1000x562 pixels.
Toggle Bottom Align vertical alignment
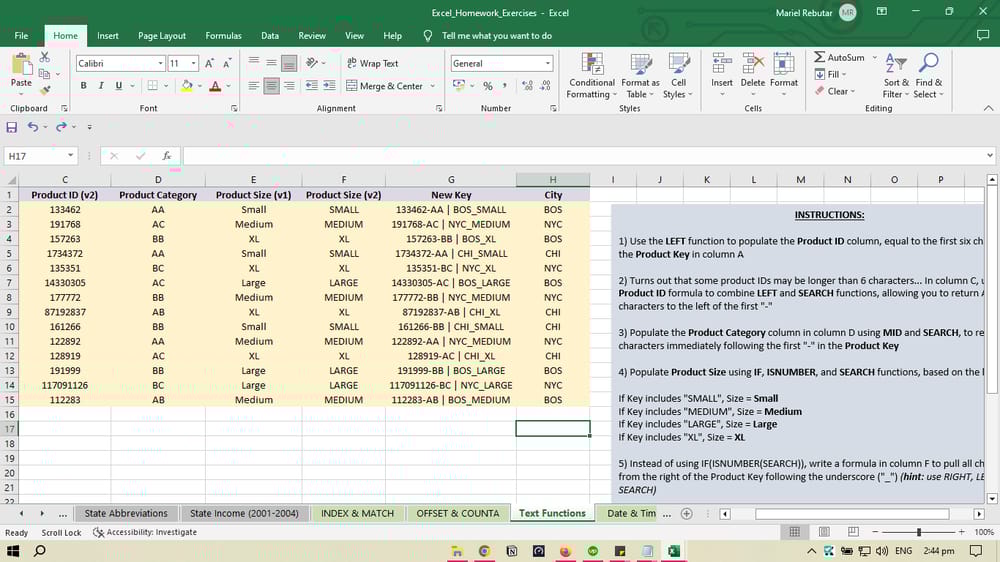289,63
